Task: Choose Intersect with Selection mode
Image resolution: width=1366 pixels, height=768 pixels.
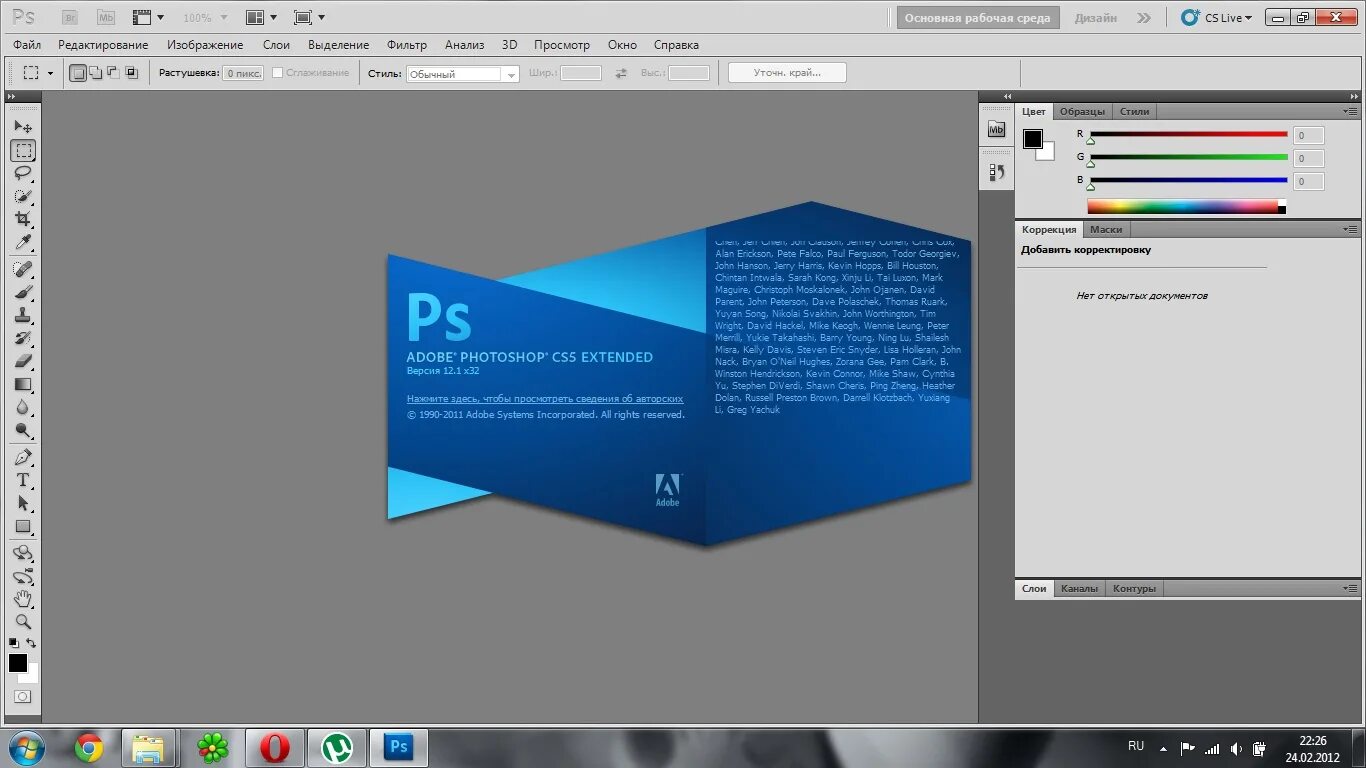Action: (131, 73)
